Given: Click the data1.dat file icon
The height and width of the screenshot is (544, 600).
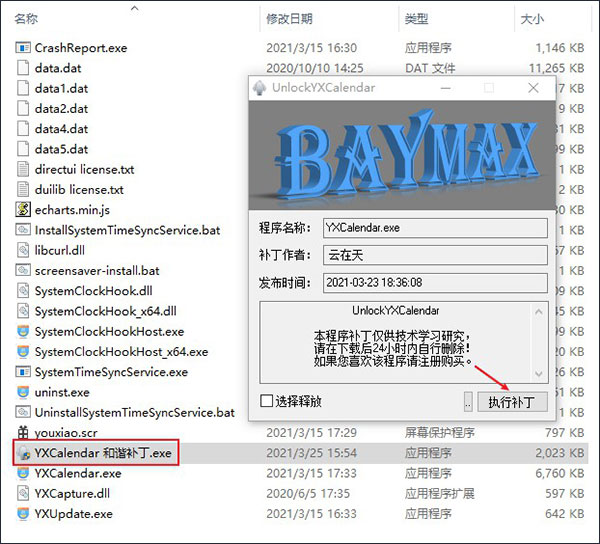Looking at the screenshot, I should (23, 88).
